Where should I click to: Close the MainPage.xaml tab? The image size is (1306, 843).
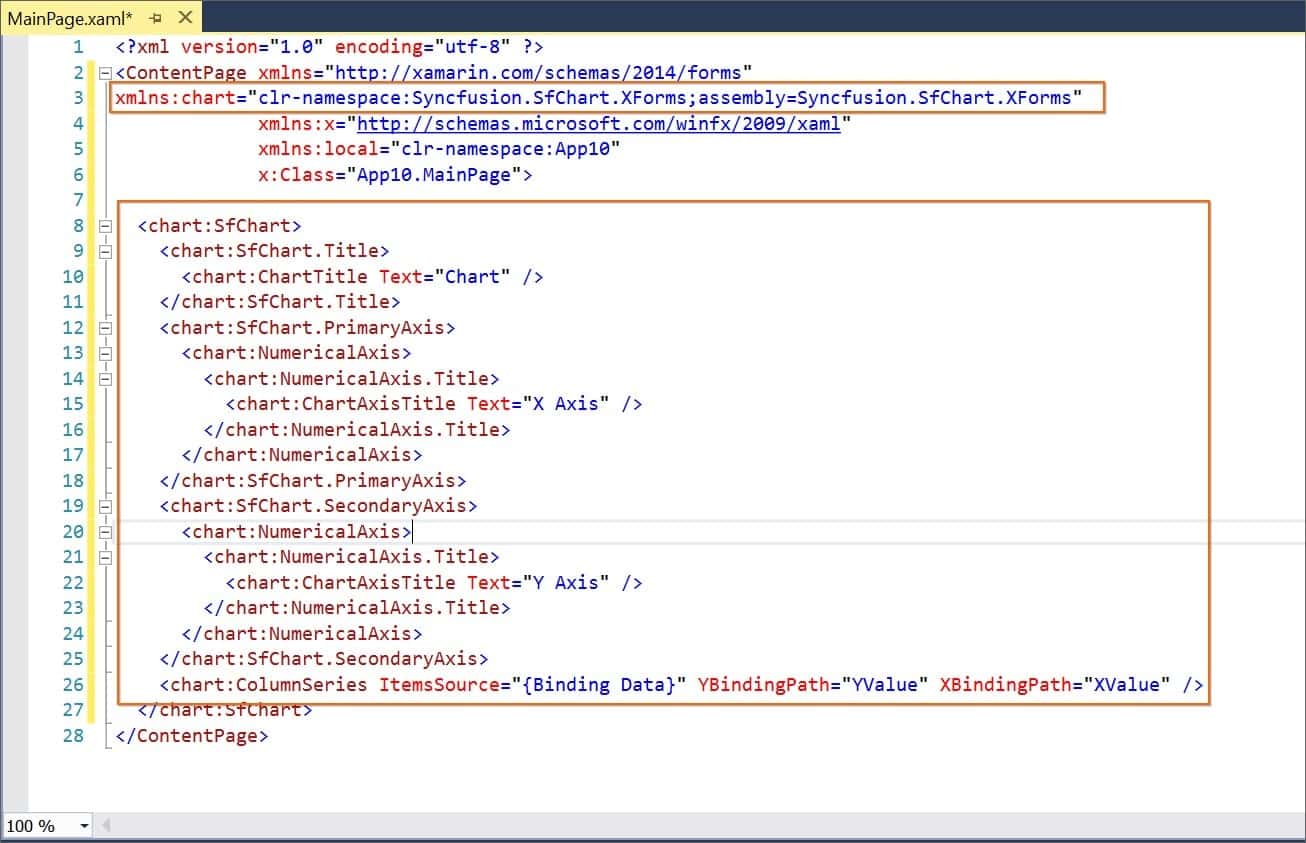[185, 18]
